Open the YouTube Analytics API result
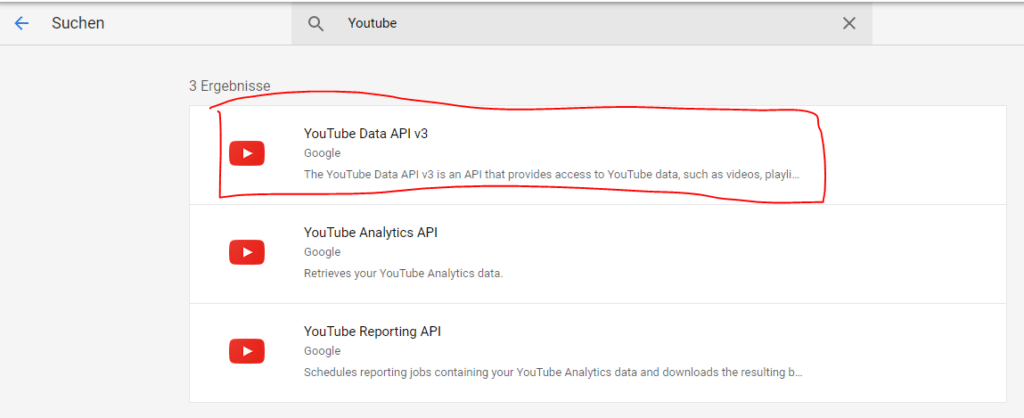This screenshot has height=418, width=1024. coord(598,254)
